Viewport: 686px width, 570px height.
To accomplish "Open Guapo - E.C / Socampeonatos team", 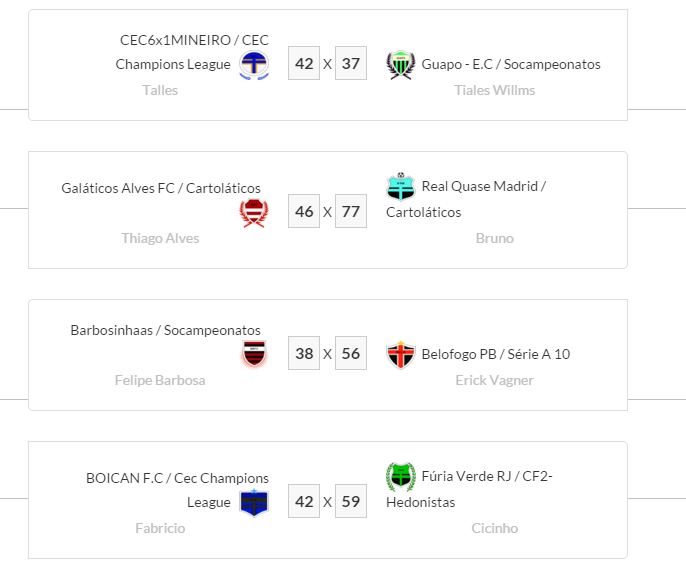I will [511, 64].
